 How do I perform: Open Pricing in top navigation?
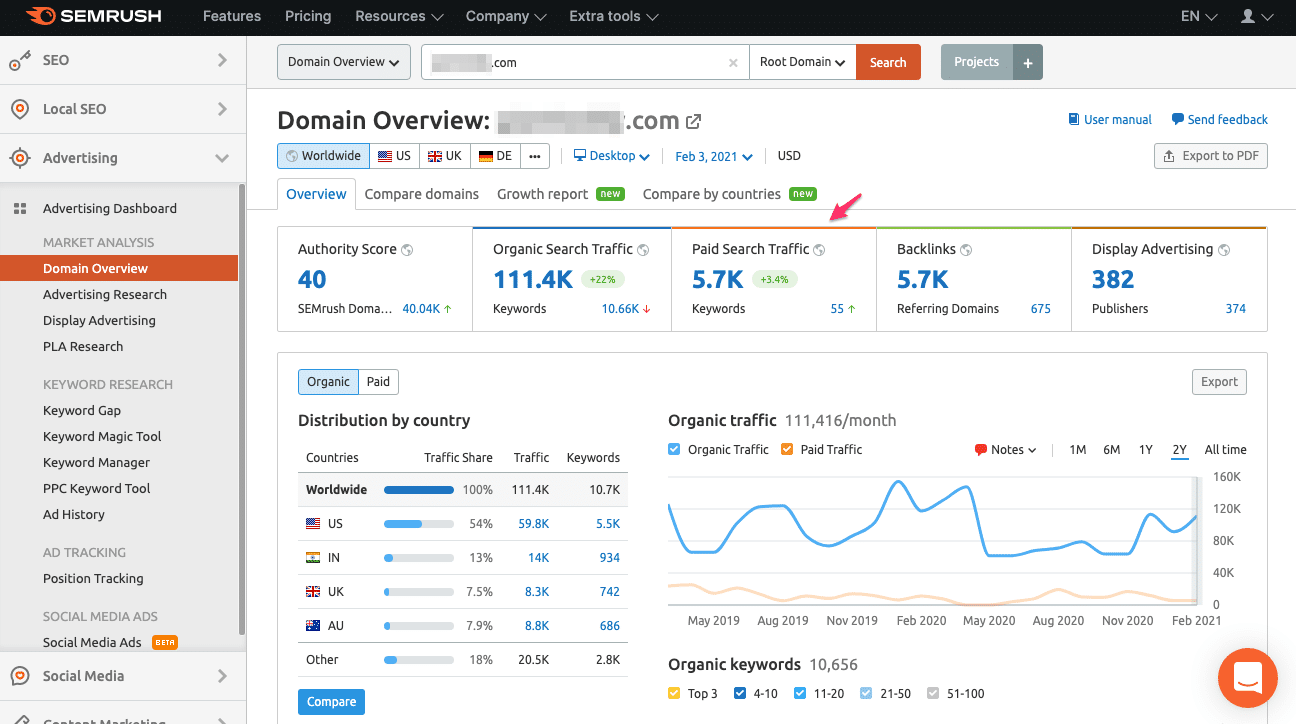point(308,17)
